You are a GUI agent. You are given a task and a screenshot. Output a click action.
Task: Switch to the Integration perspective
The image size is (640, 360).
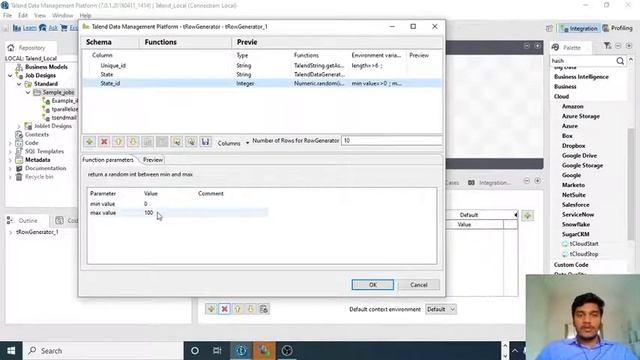(579, 28)
